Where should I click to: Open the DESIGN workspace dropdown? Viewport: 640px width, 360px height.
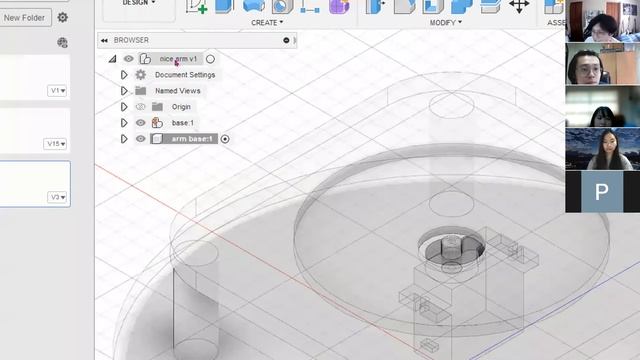139,2
